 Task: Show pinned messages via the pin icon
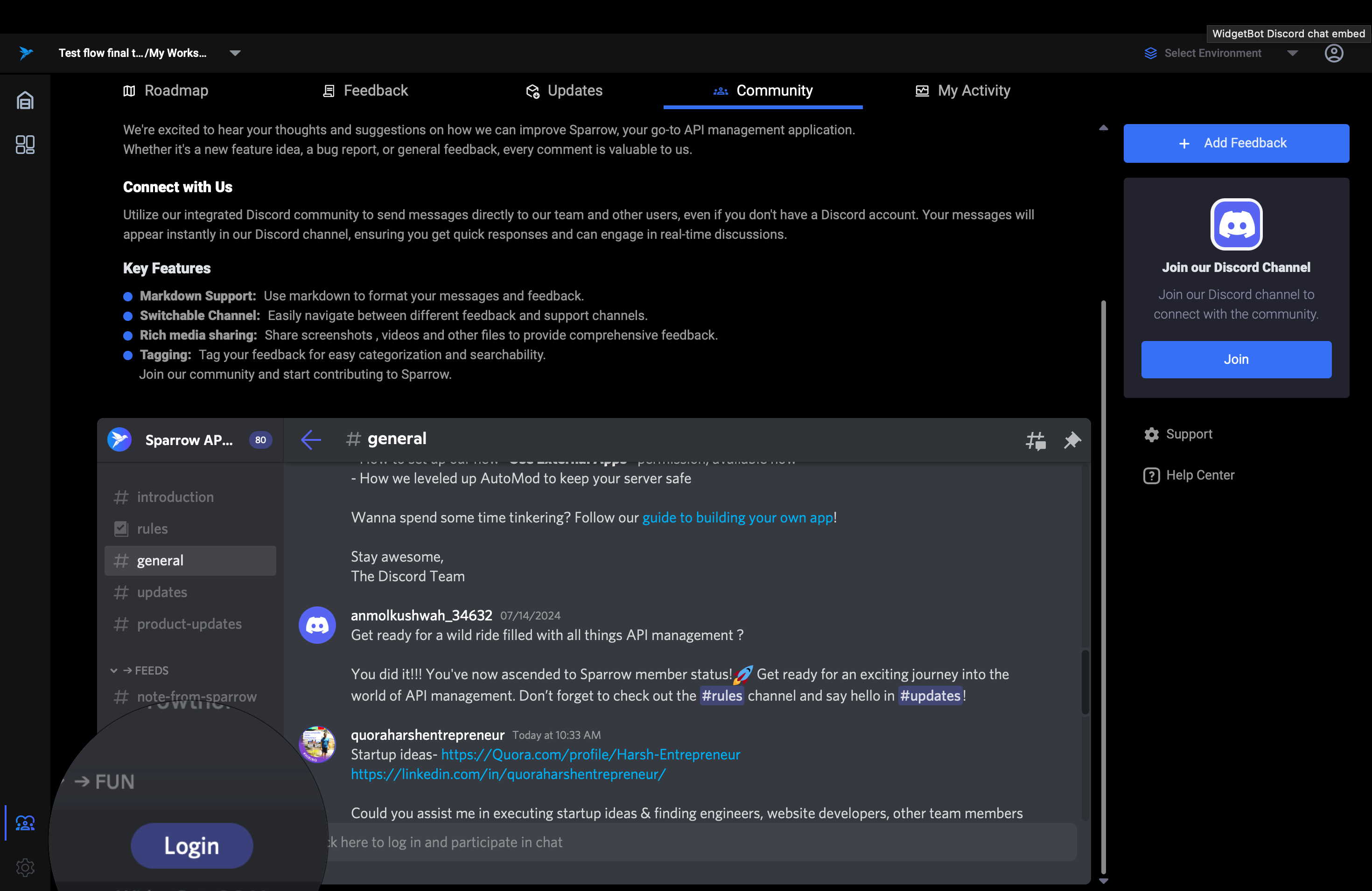(x=1071, y=440)
